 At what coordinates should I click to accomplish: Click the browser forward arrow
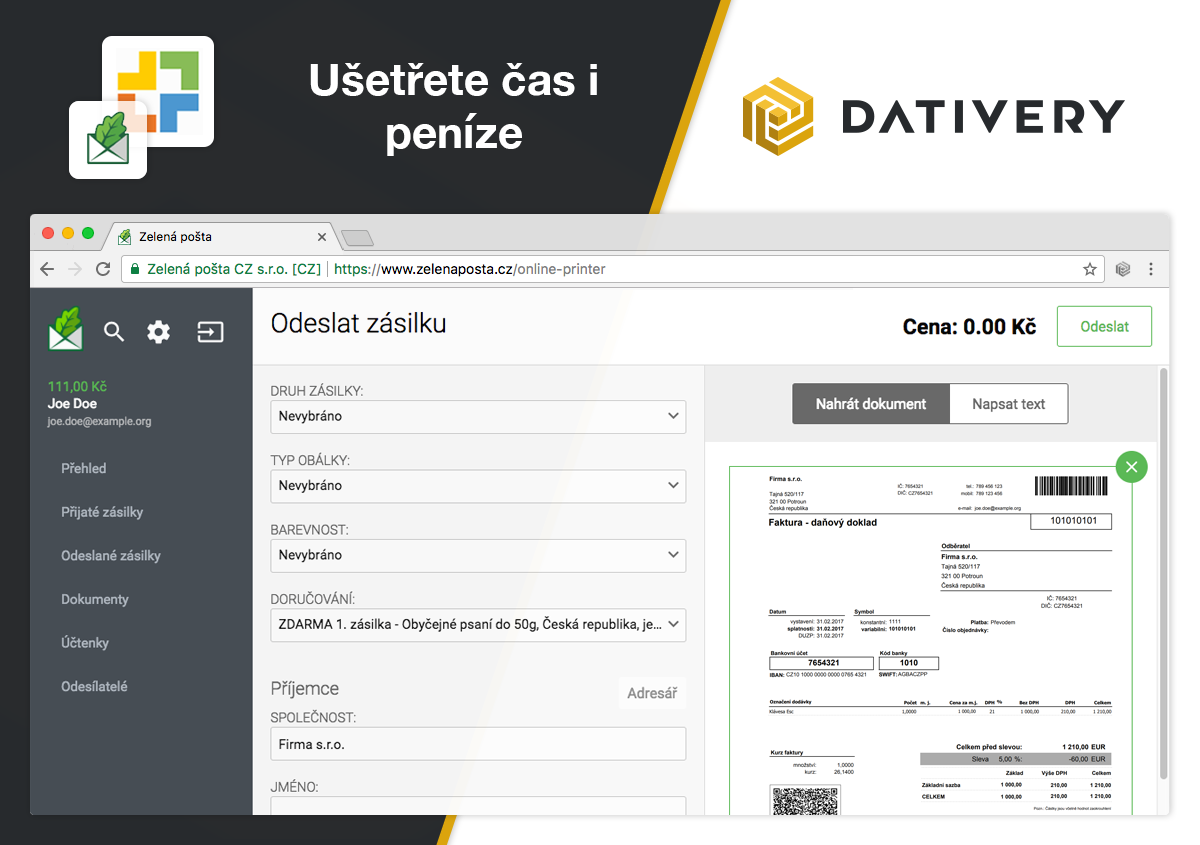tap(75, 269)
